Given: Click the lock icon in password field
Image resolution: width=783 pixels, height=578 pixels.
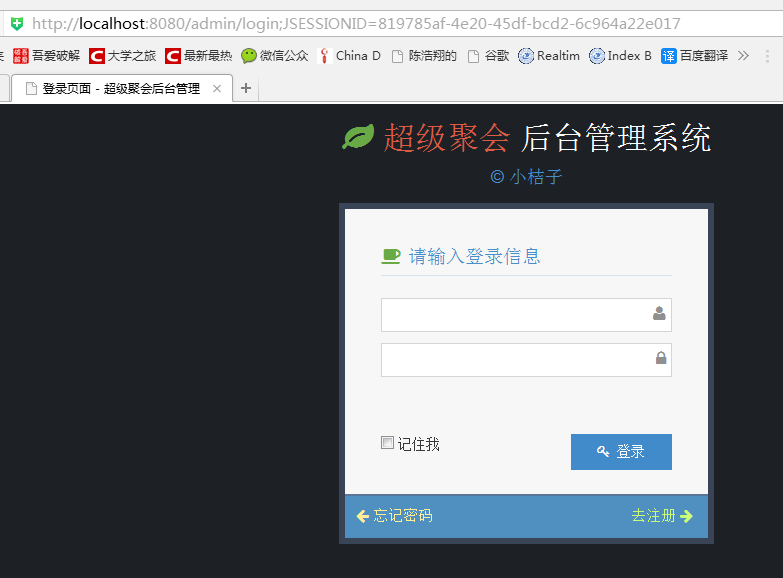Looking at the screenshot, I should click(x=661, y=358).
